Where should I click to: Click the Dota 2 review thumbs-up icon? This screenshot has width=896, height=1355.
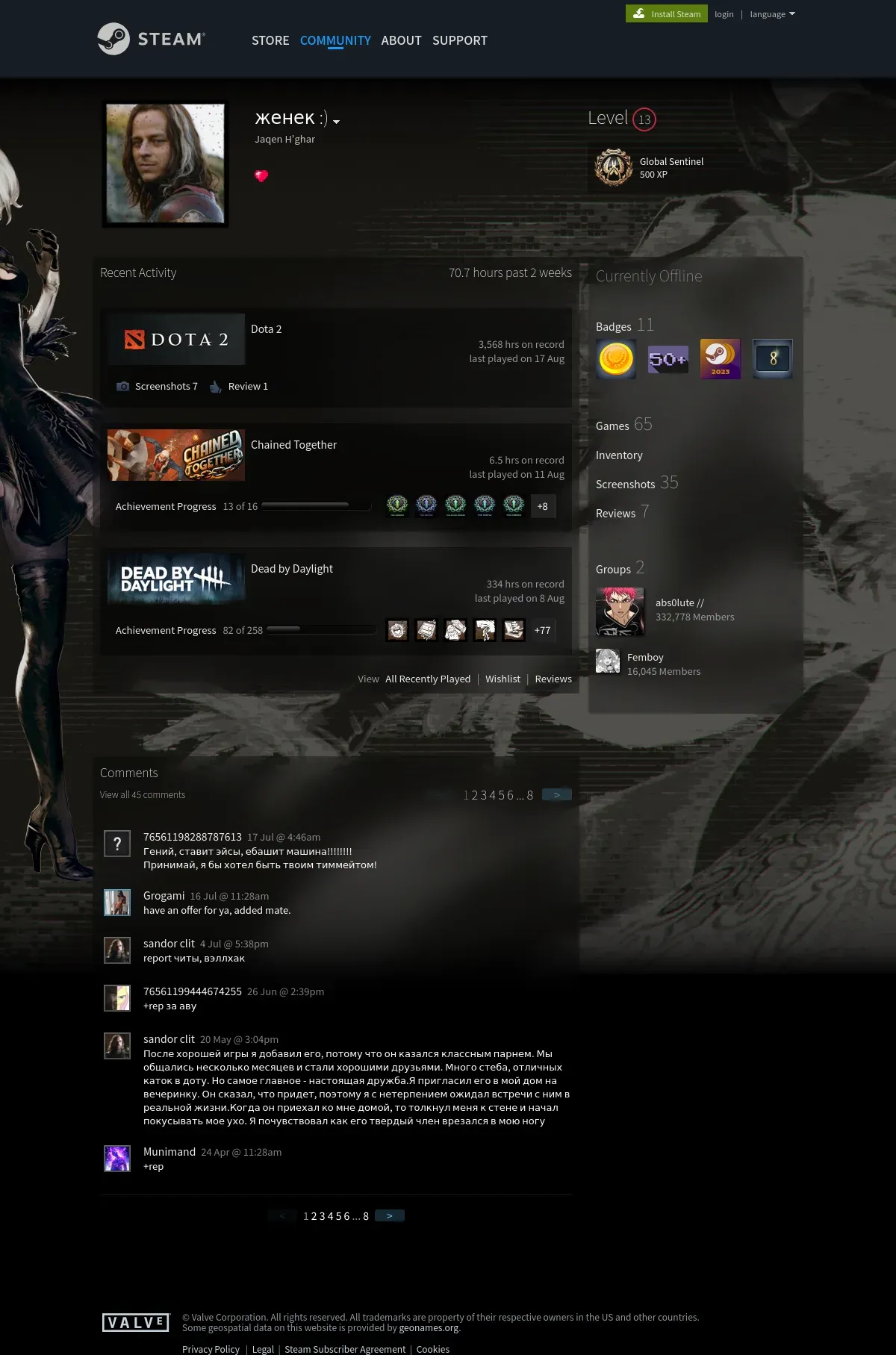pyautogui.click(x=216, y=386)
